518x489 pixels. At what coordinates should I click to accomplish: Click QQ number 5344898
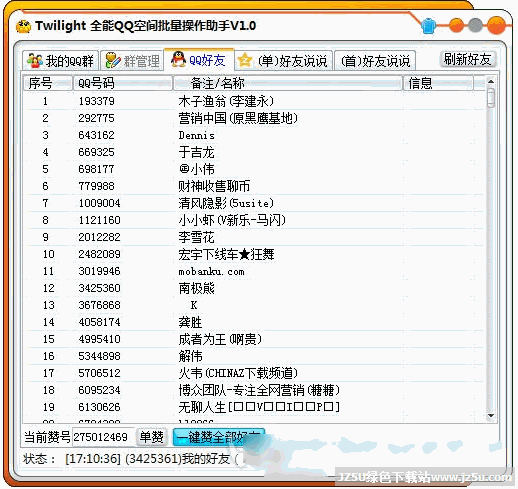point(99,356)
